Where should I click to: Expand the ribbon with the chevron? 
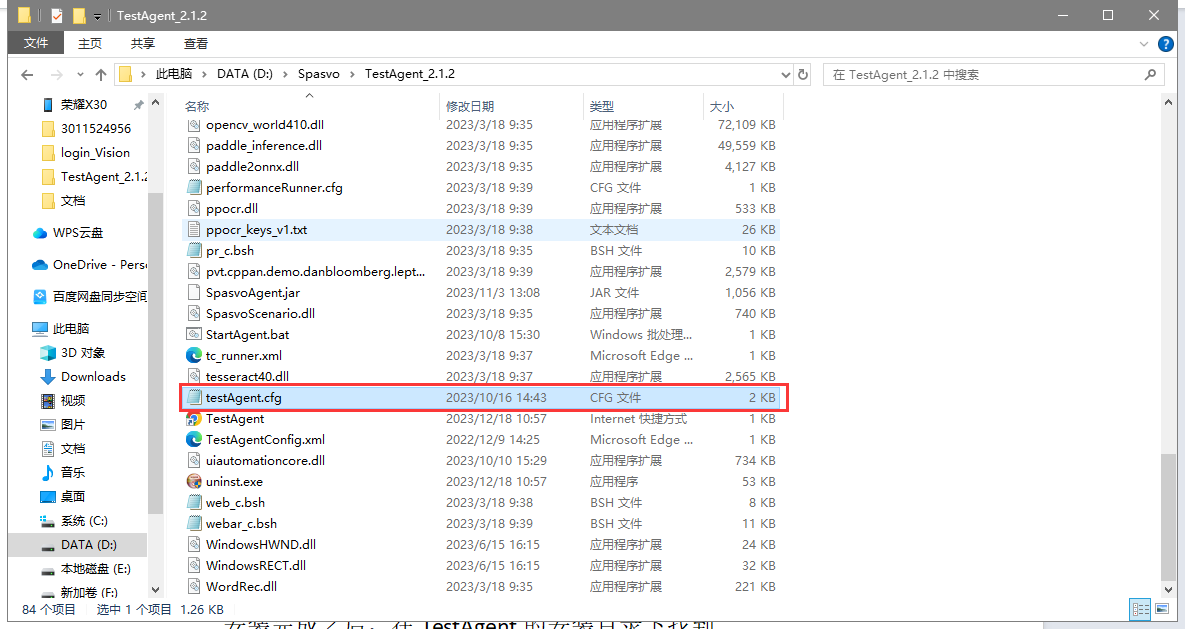(1144, 44)
